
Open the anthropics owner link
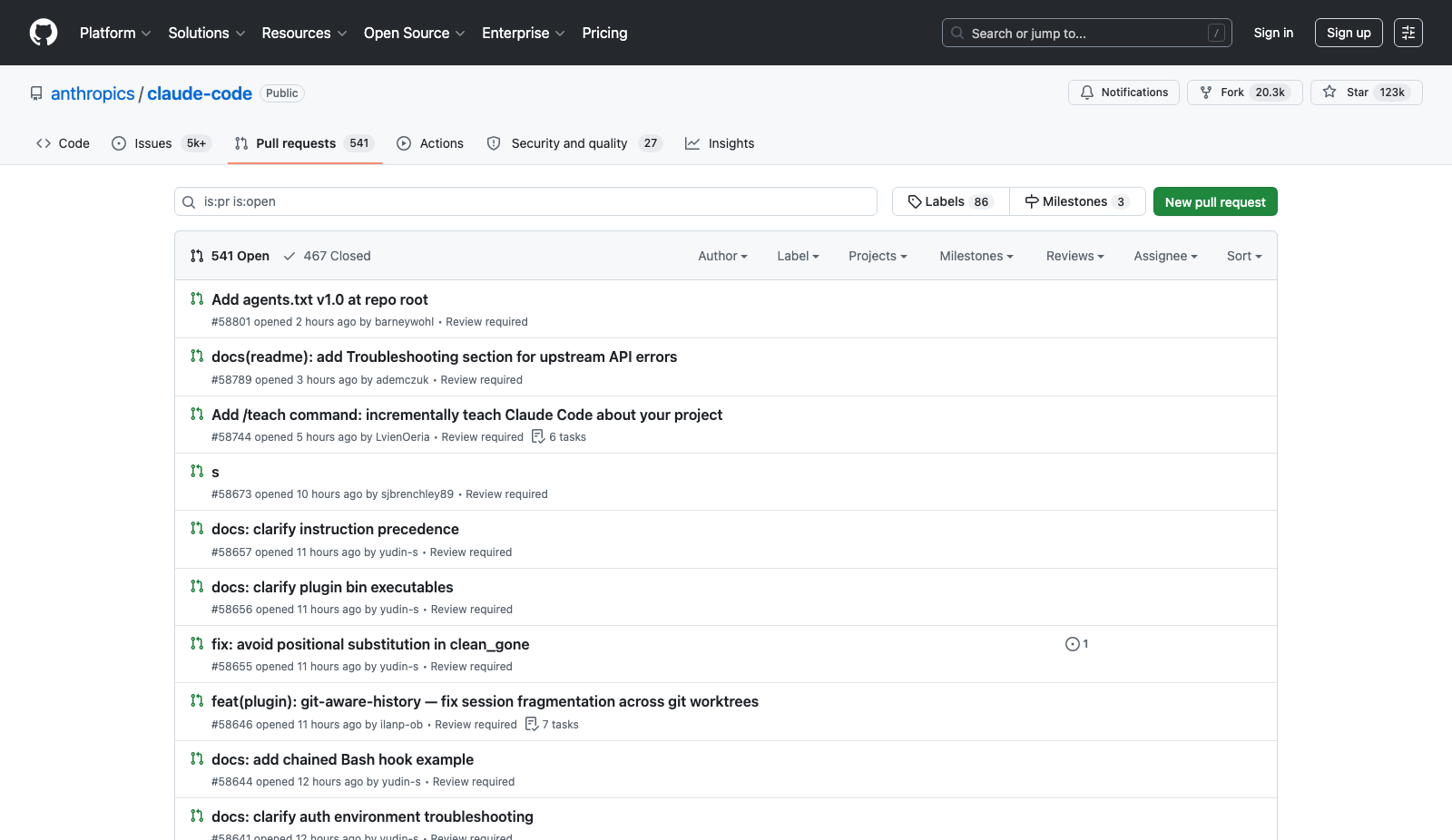click(93, 93)
